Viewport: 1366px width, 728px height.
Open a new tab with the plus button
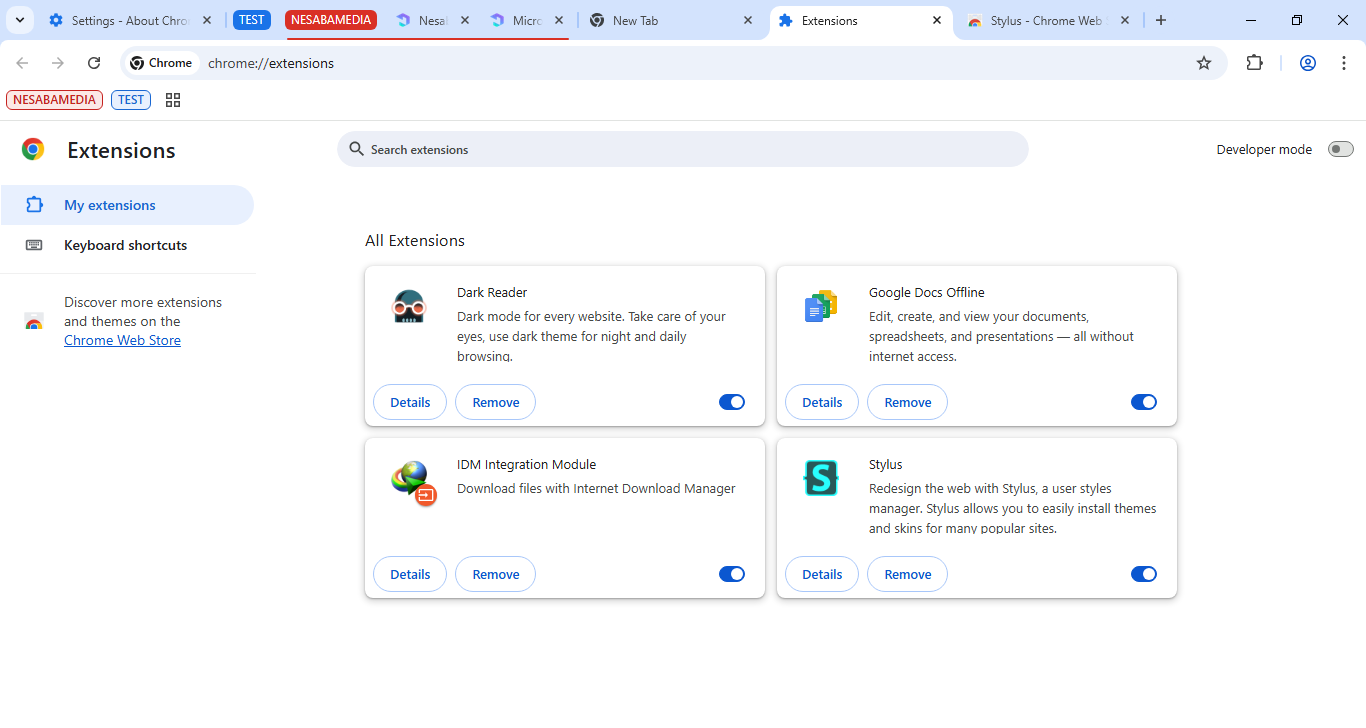1161,20
